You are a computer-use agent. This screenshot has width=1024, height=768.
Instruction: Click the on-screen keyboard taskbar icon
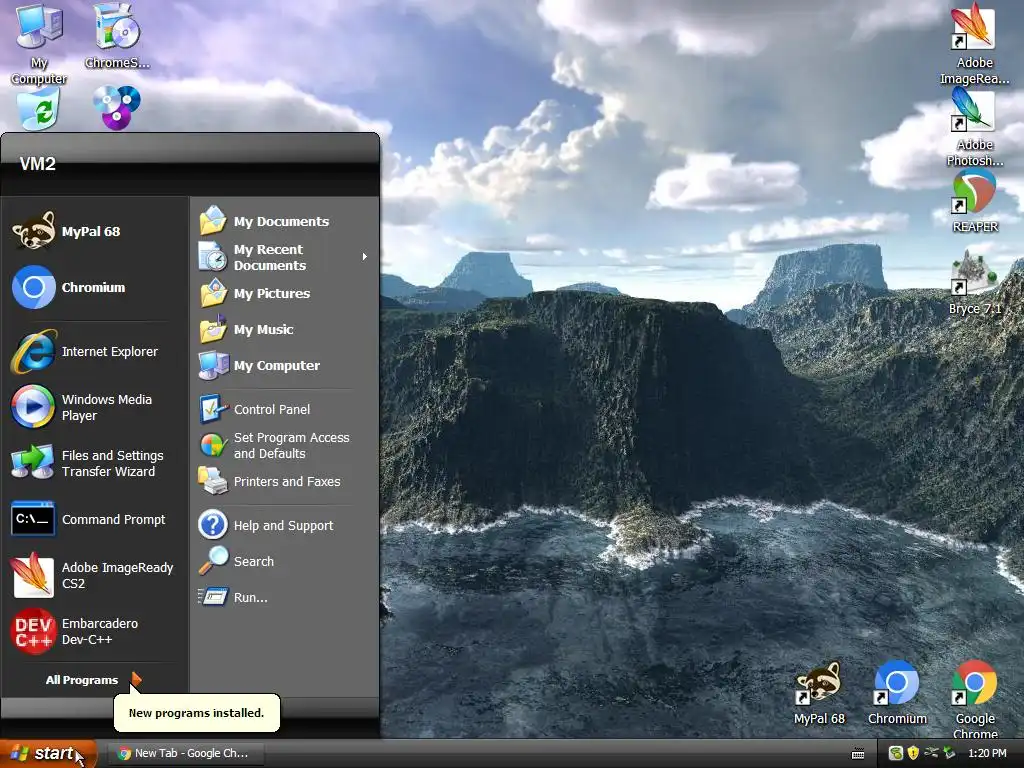click(x=858, y=754)
